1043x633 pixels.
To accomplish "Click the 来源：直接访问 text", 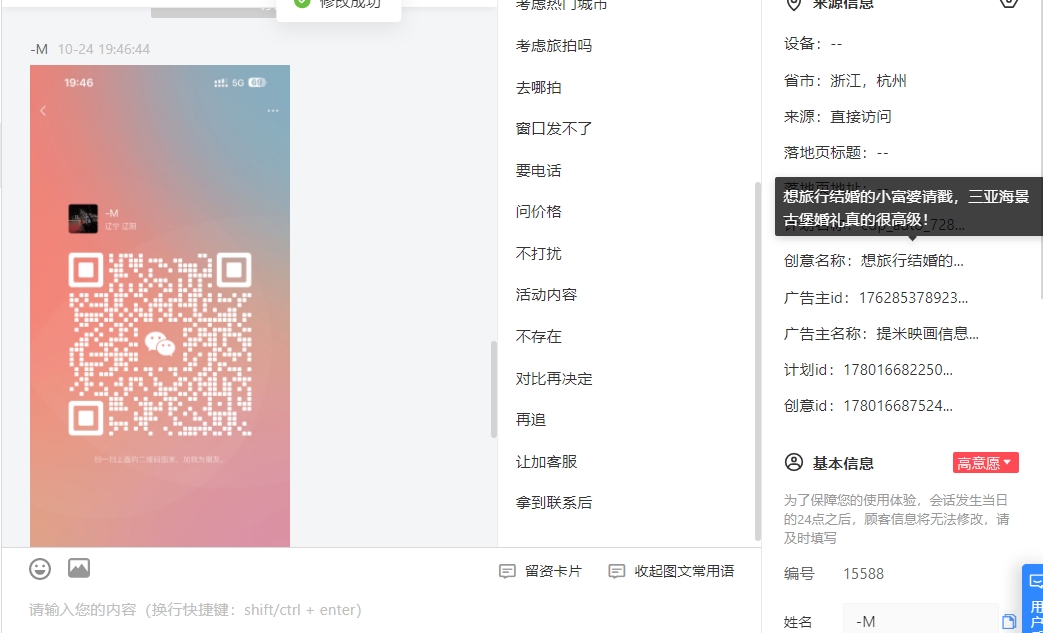I will point(837,117).
